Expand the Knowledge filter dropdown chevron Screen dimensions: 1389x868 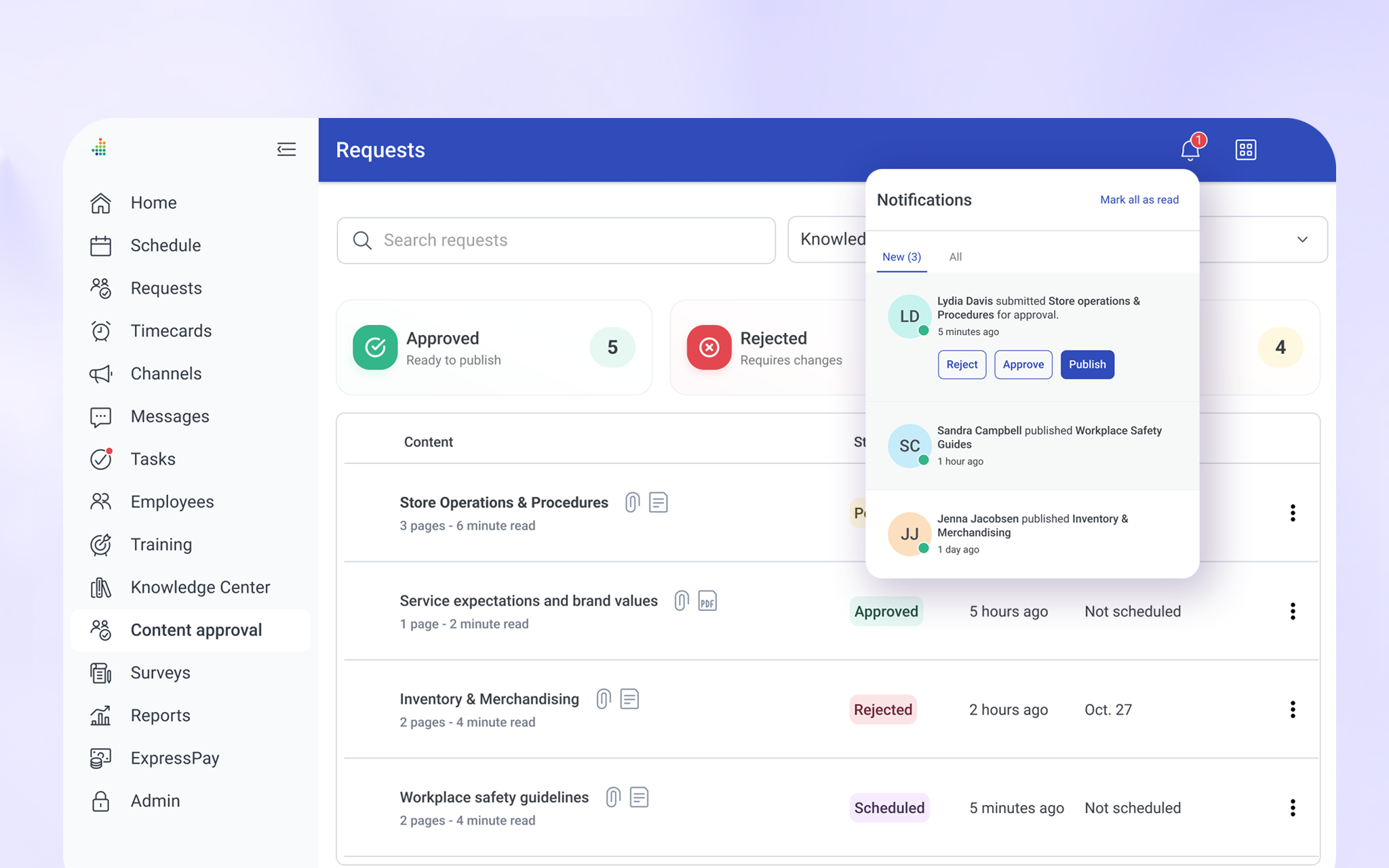(x=1302, y=239)
